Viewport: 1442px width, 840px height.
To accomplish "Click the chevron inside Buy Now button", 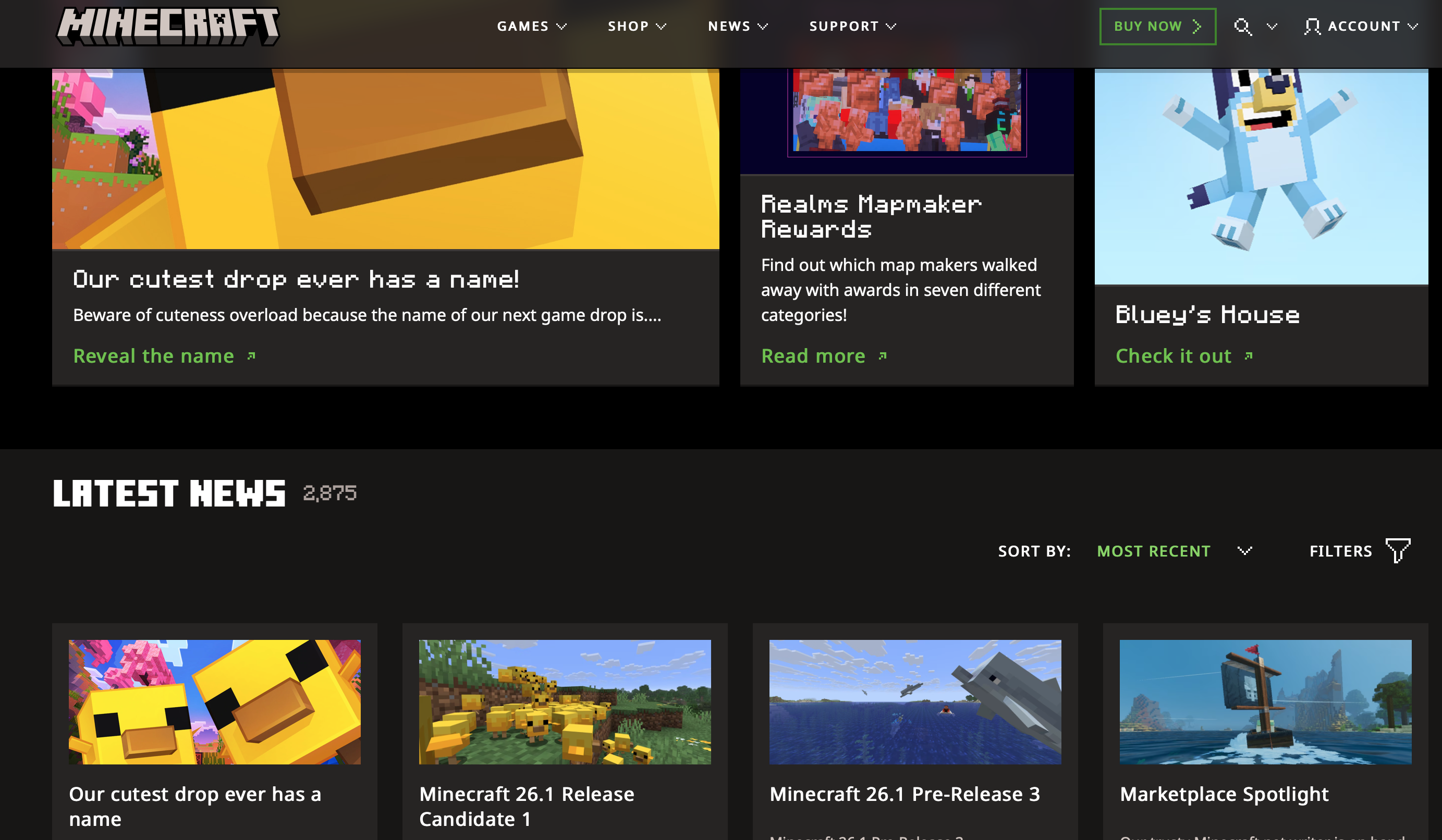I will [1196, 26].
